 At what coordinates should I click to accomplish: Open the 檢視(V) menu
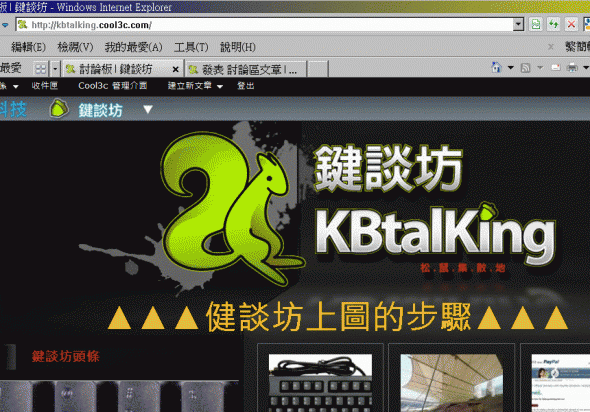(x=75, y=47)
